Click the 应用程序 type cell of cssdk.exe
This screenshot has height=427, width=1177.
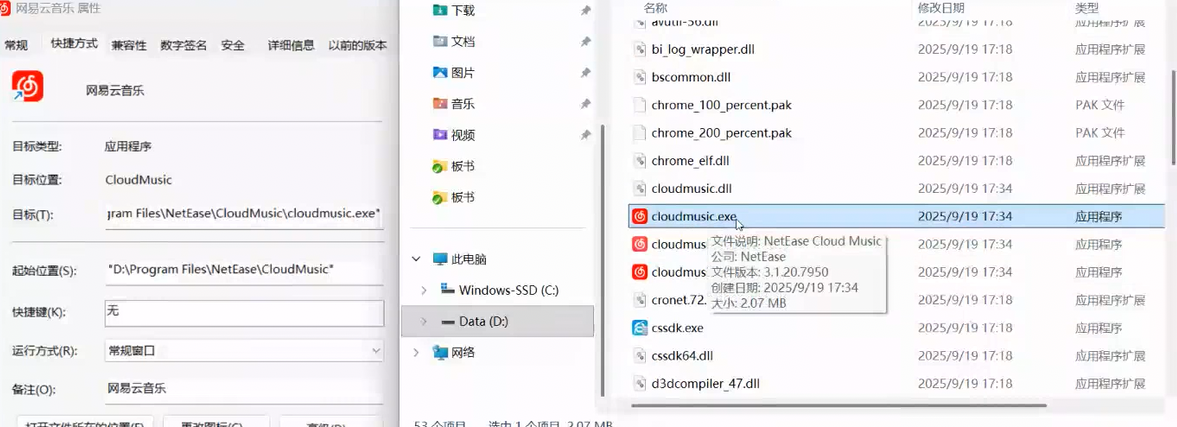click(x=1098, y=327)
